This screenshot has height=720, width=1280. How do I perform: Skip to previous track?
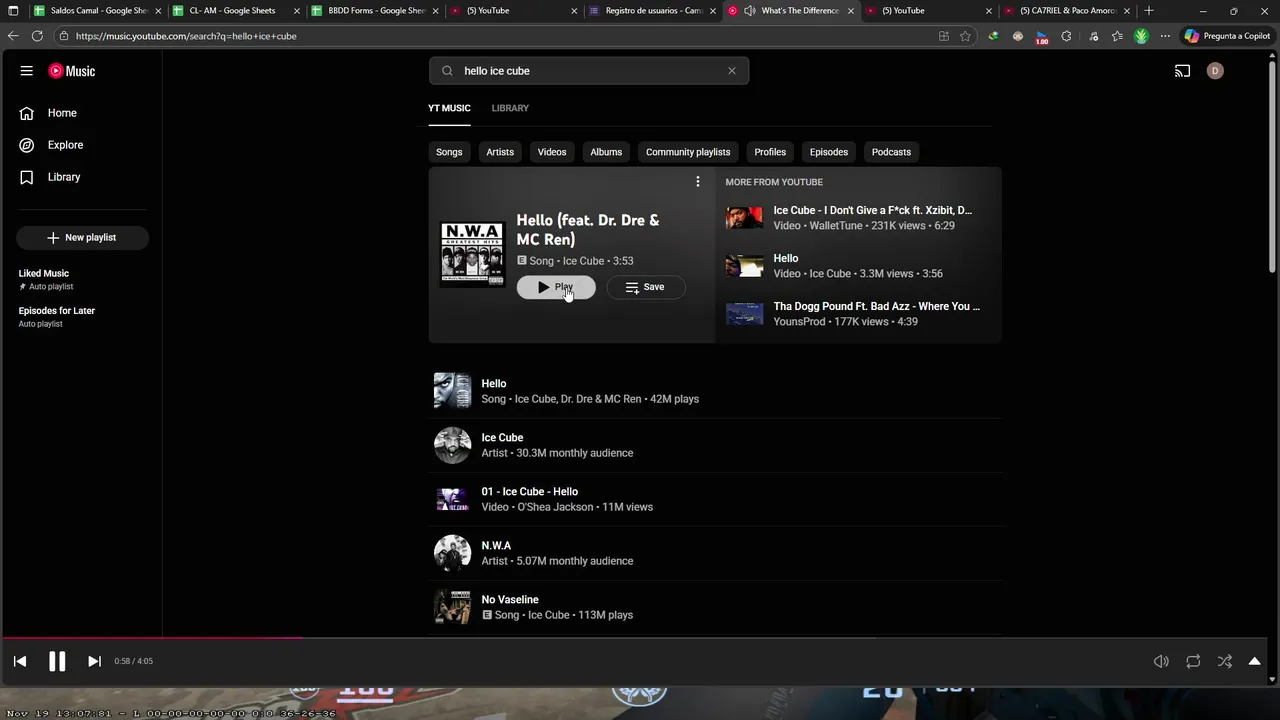pos(20,661)
